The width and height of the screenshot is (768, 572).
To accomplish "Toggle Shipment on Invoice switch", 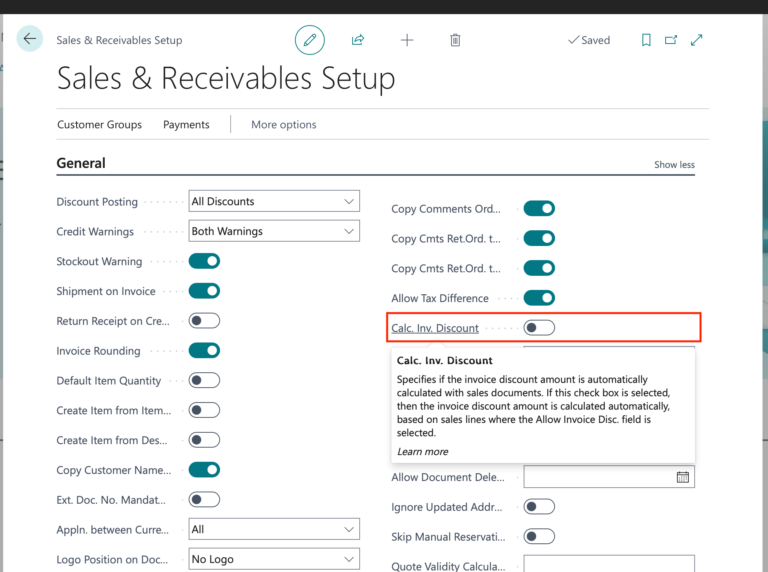I will point(204,291).
